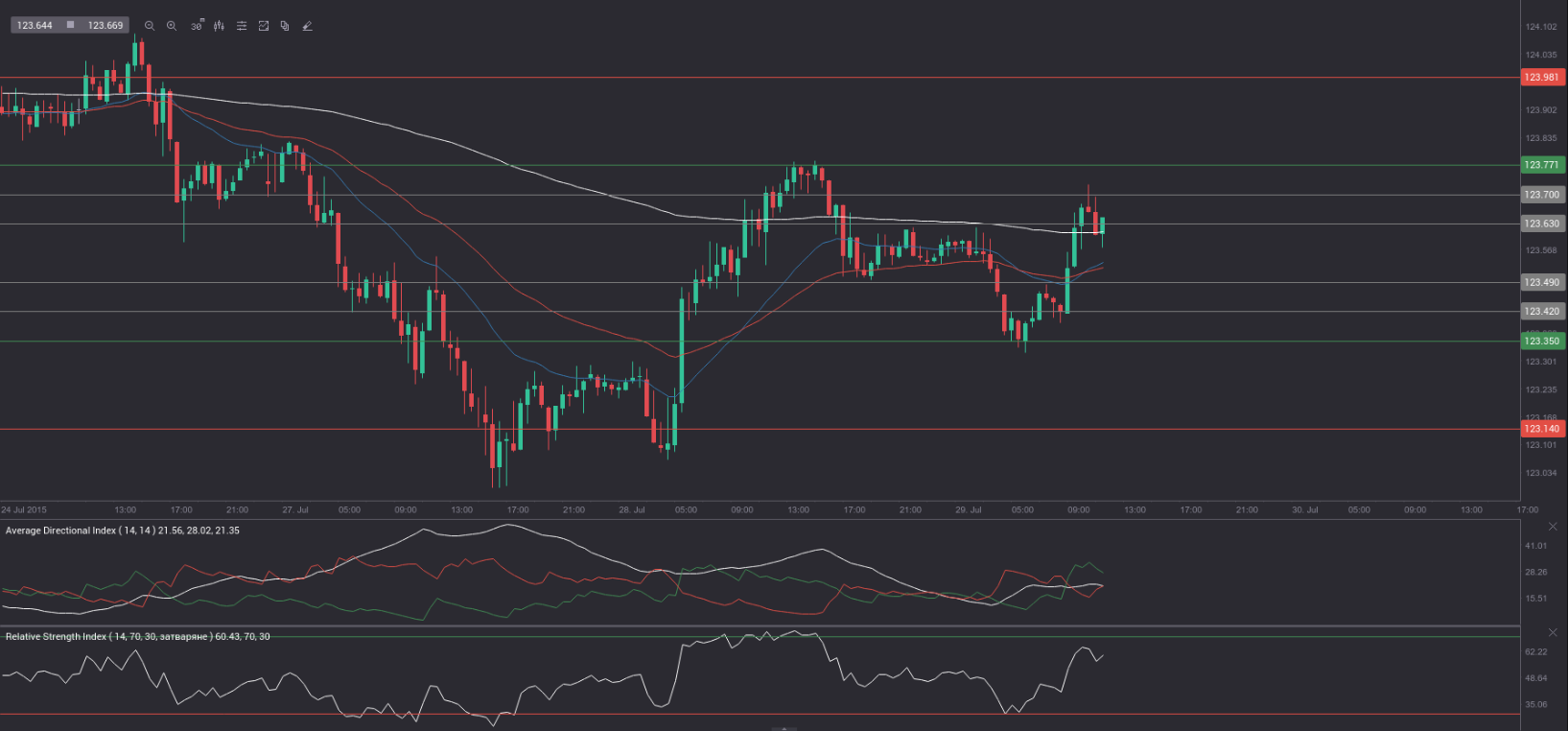1568x731 pixels.
Task: Close the Relative Strength Index panel
Action: 1553,632
